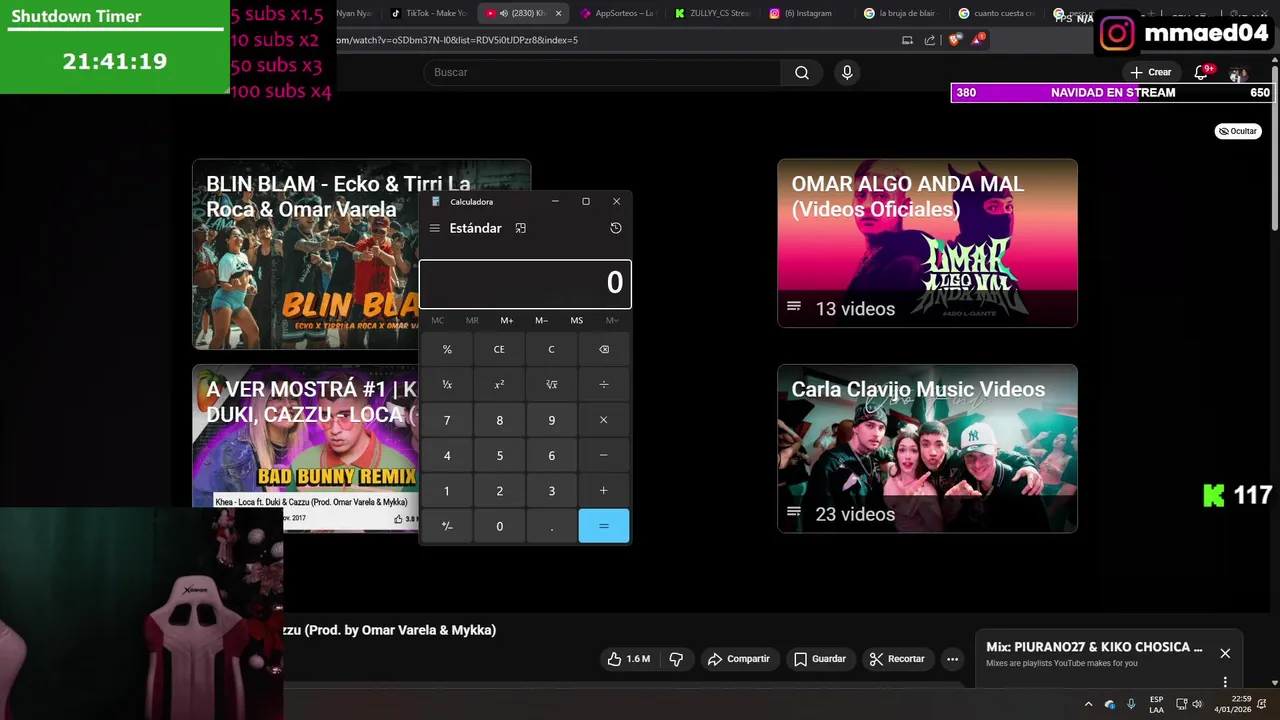Dislike the video with thumbs-down button
1280x720 pixels.
676,659
